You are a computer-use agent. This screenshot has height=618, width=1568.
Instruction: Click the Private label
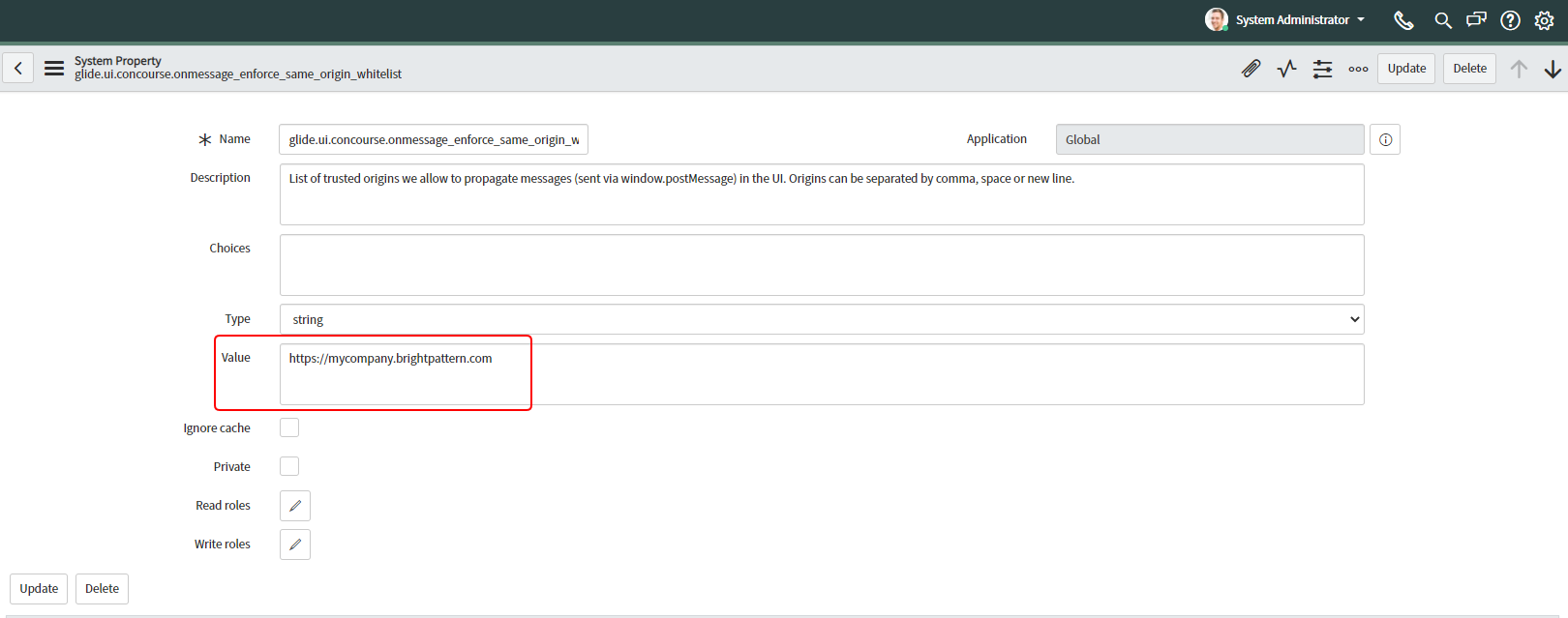click(231, 467)
